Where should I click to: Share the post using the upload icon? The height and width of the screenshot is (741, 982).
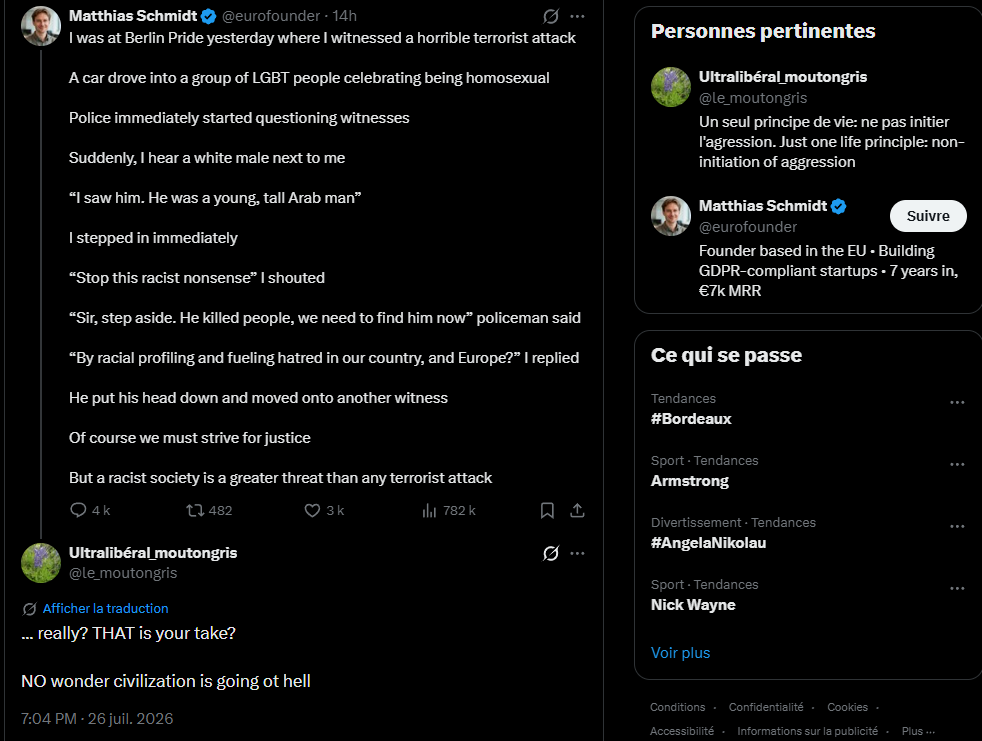coord(577,510)
